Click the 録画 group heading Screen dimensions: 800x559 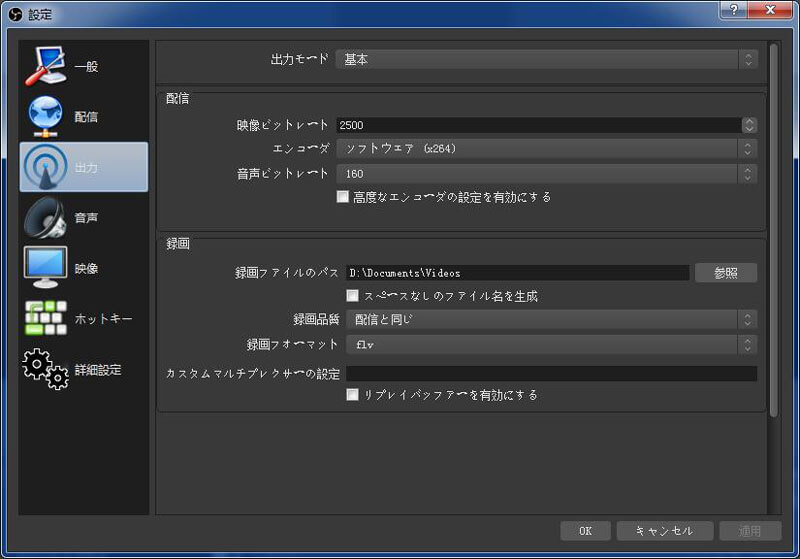tap(178, 244)
